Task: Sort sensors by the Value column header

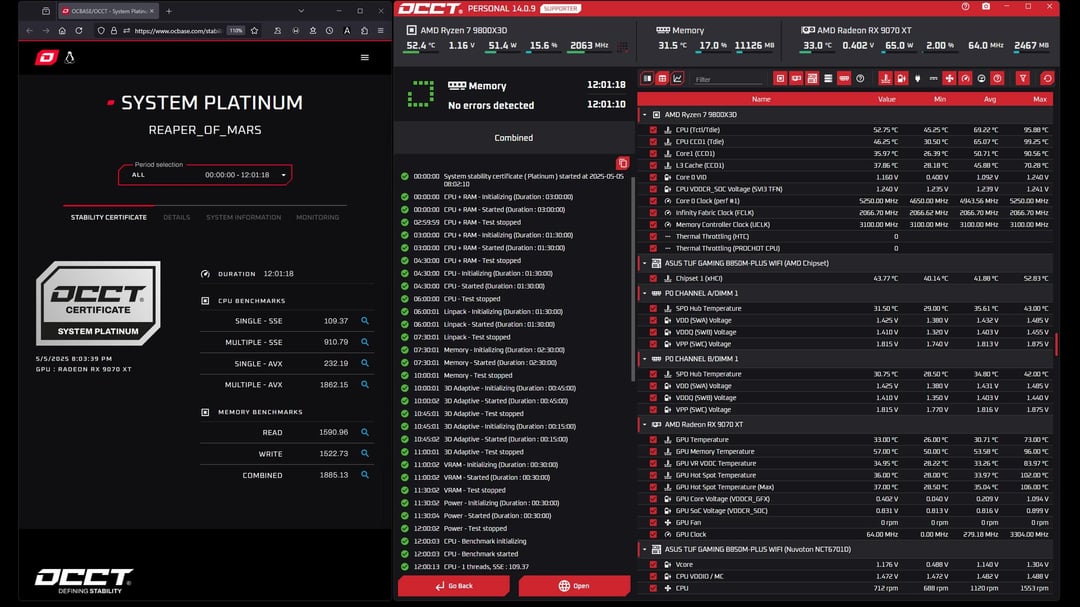Action: tap(886, 99)
